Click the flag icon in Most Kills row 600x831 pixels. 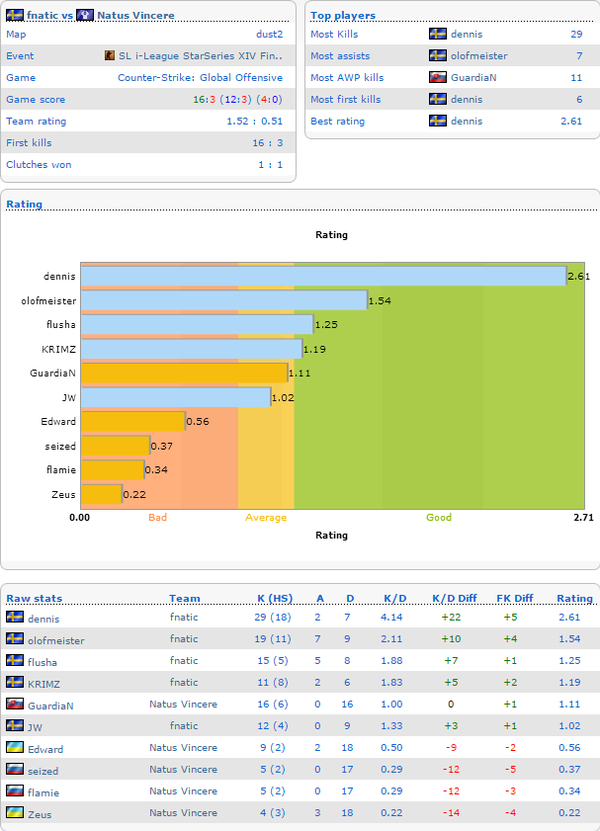[x=438, y=34]
